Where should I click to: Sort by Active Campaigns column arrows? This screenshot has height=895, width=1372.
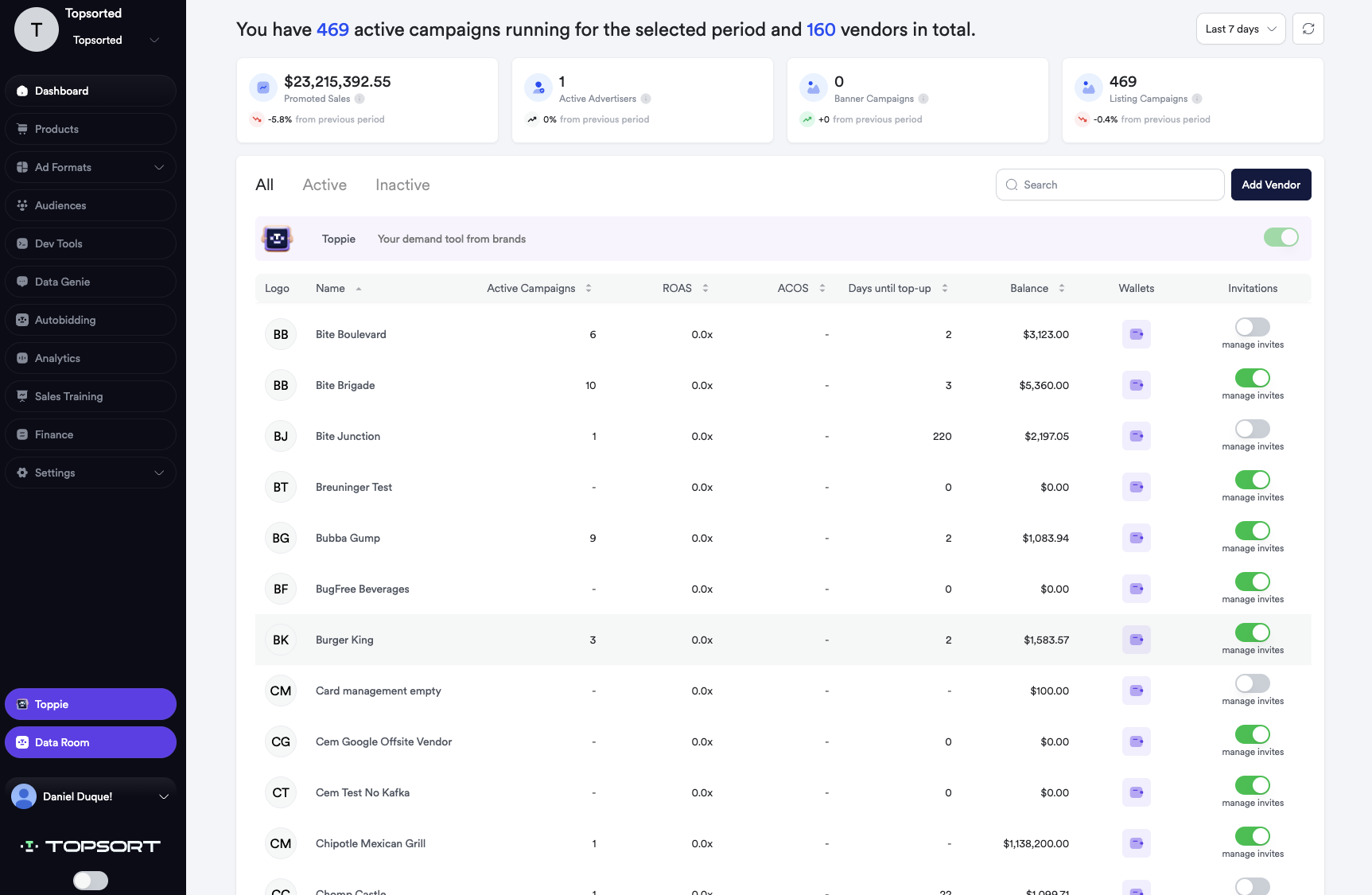click(589, 288)
